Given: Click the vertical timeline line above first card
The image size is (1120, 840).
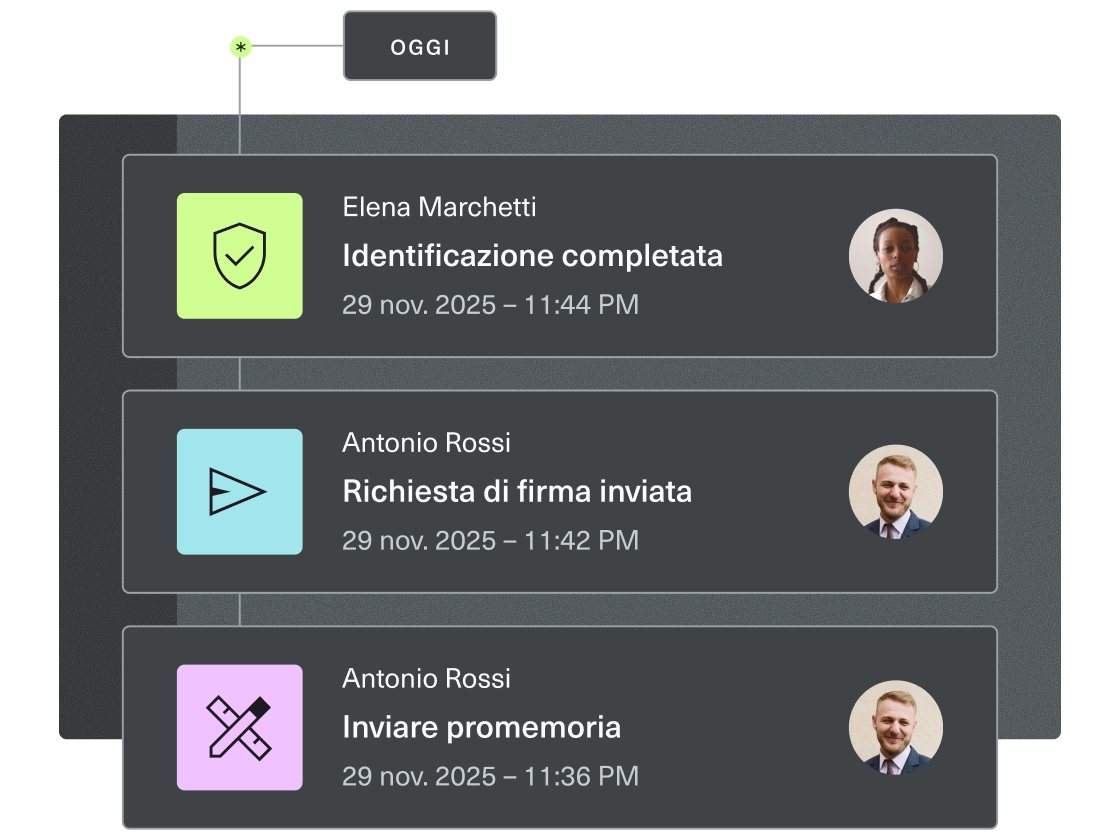Looking at the screenshot, I should [x=240, y=110].
